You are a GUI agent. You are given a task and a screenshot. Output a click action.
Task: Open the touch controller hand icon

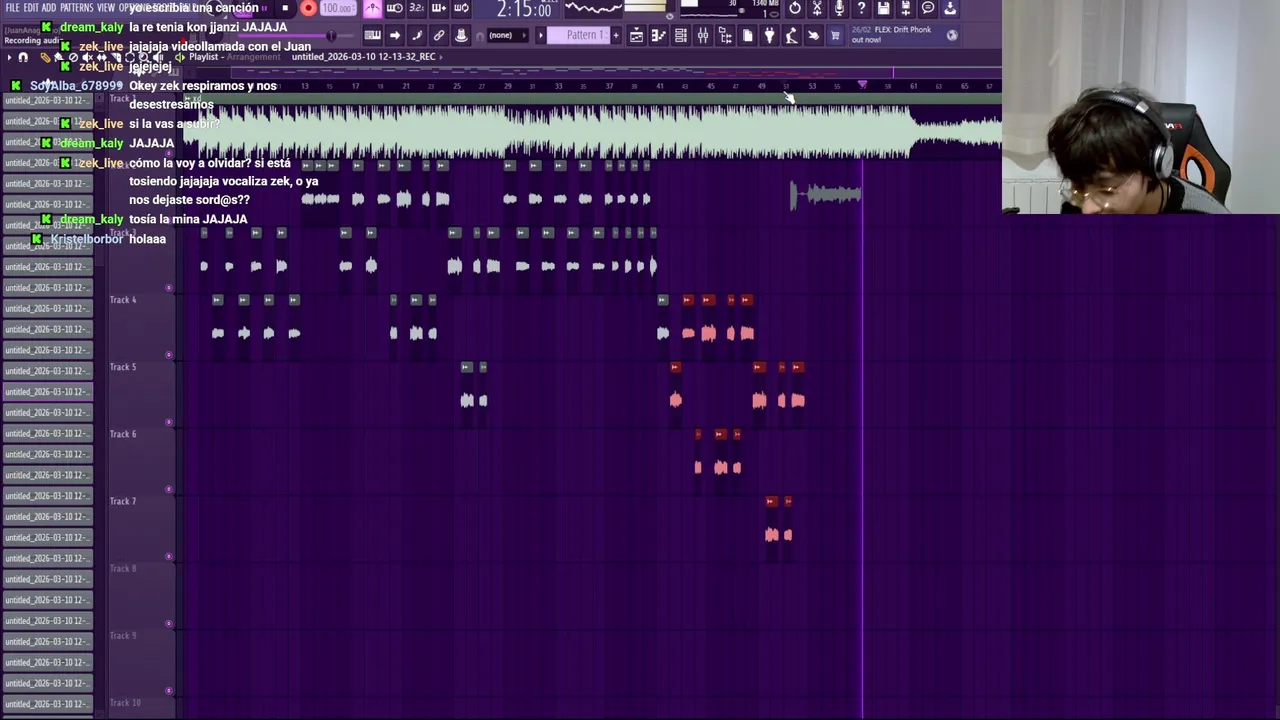[x=813, y=36]
